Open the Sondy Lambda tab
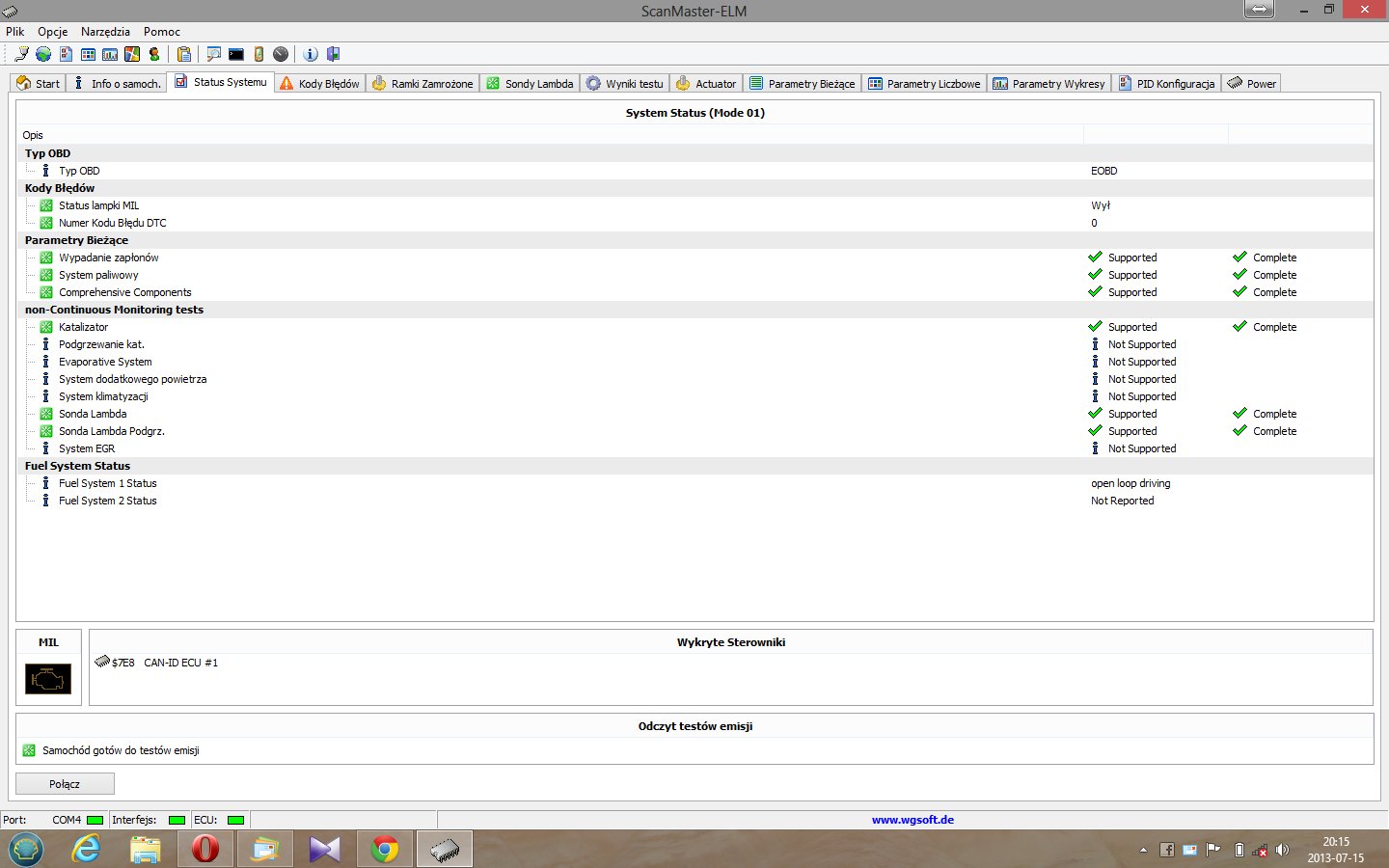Screen dimensions: 1389x868 click(x=531, y=84)
